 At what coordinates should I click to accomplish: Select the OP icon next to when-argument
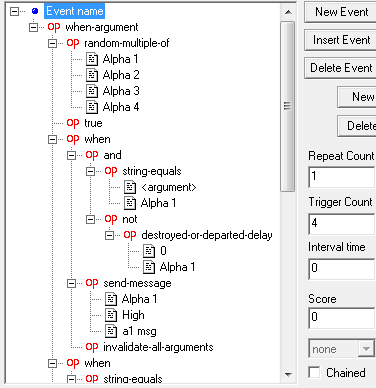point(54,27)
